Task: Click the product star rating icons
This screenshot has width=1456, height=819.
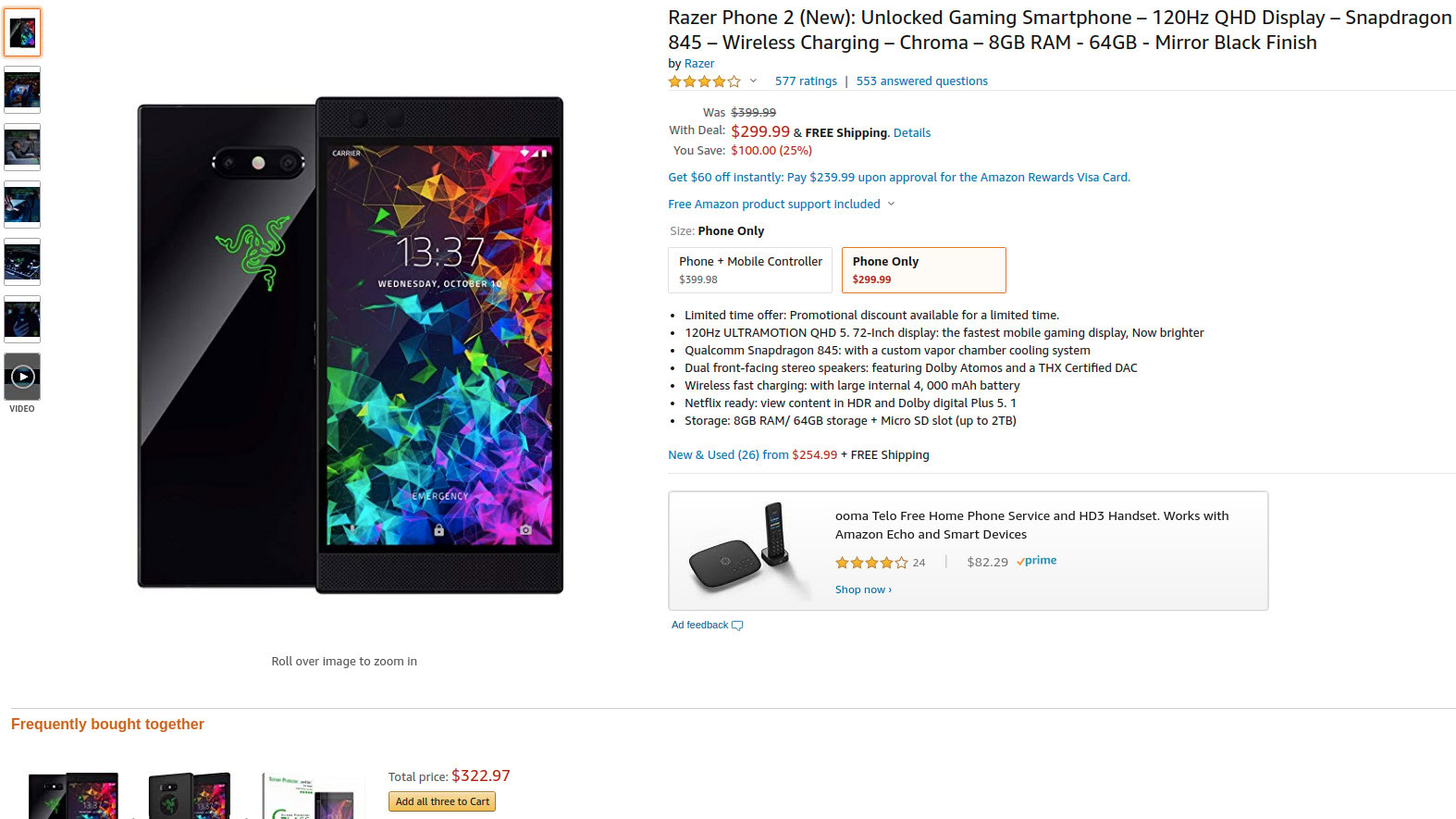Action: pyautogui.click(x=704, y=81)
